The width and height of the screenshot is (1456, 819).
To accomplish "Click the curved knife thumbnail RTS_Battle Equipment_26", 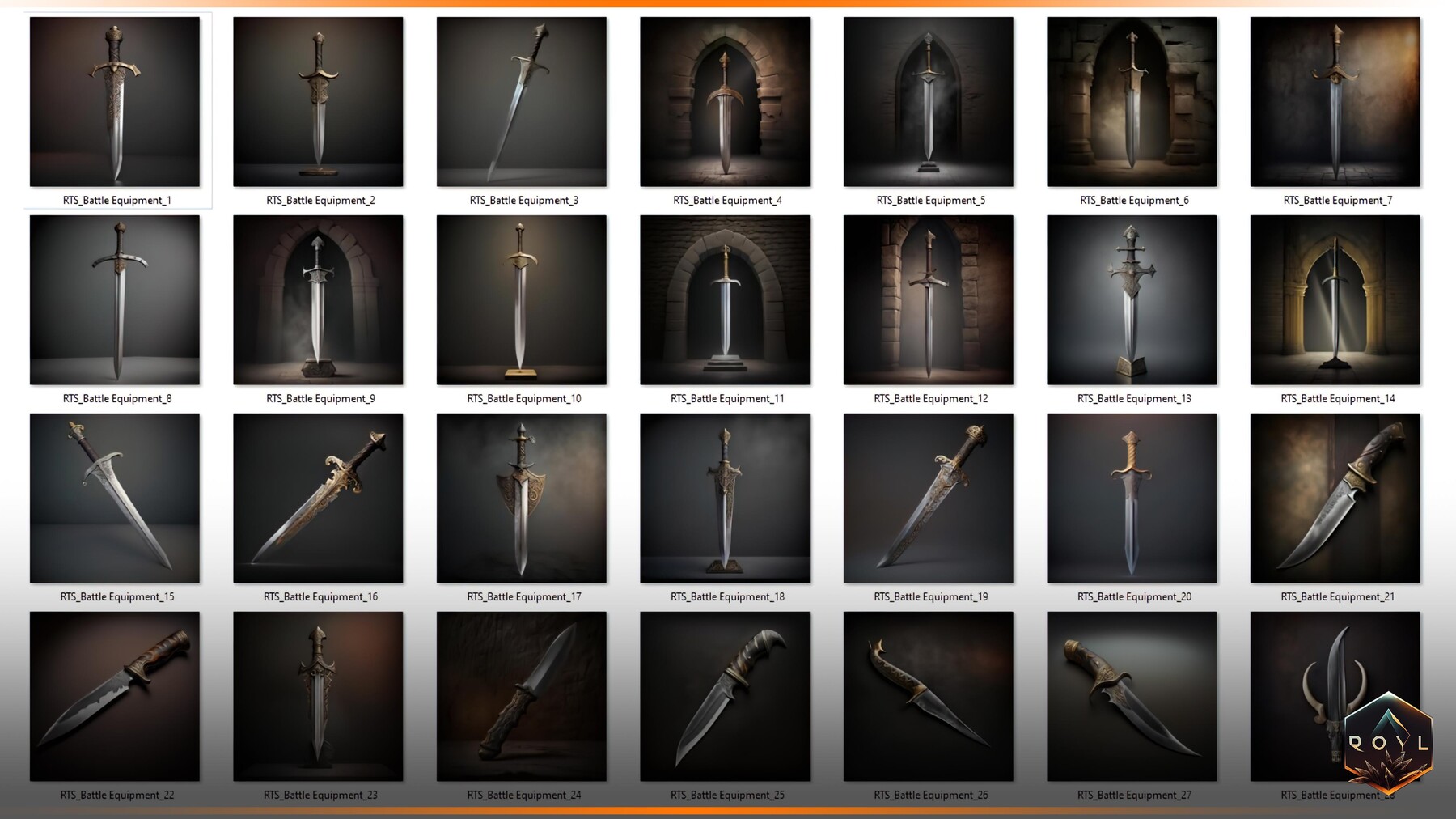I will tap(928, 696).
